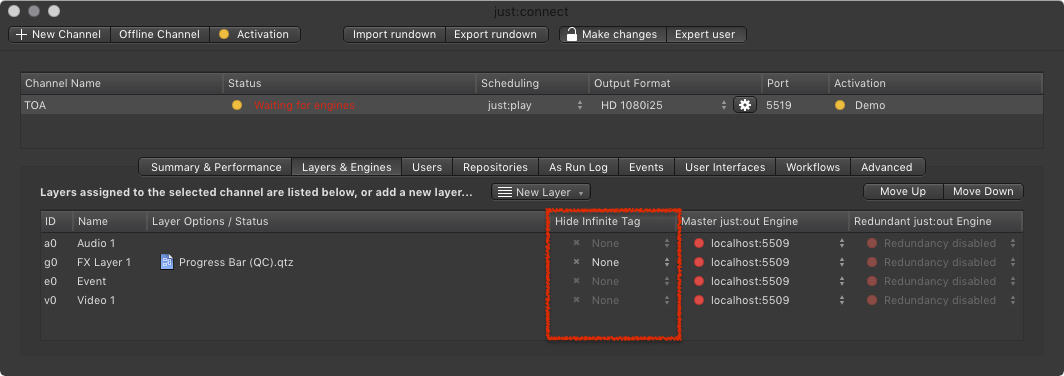Open the Scheduling just:play dropdown
Screen dimensions: 1064x376
[x=535, y=105]
